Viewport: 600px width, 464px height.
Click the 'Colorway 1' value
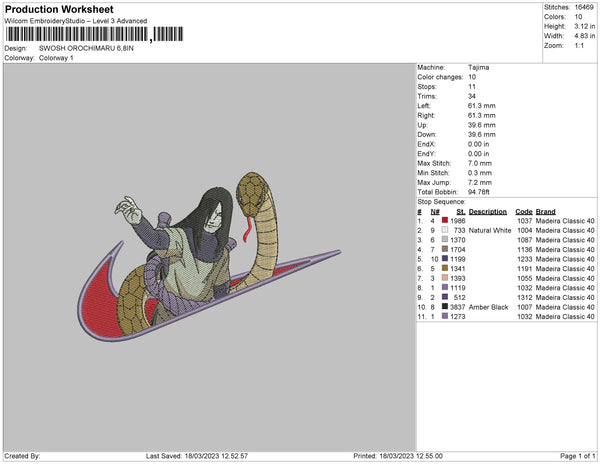[x=56, y=58]
